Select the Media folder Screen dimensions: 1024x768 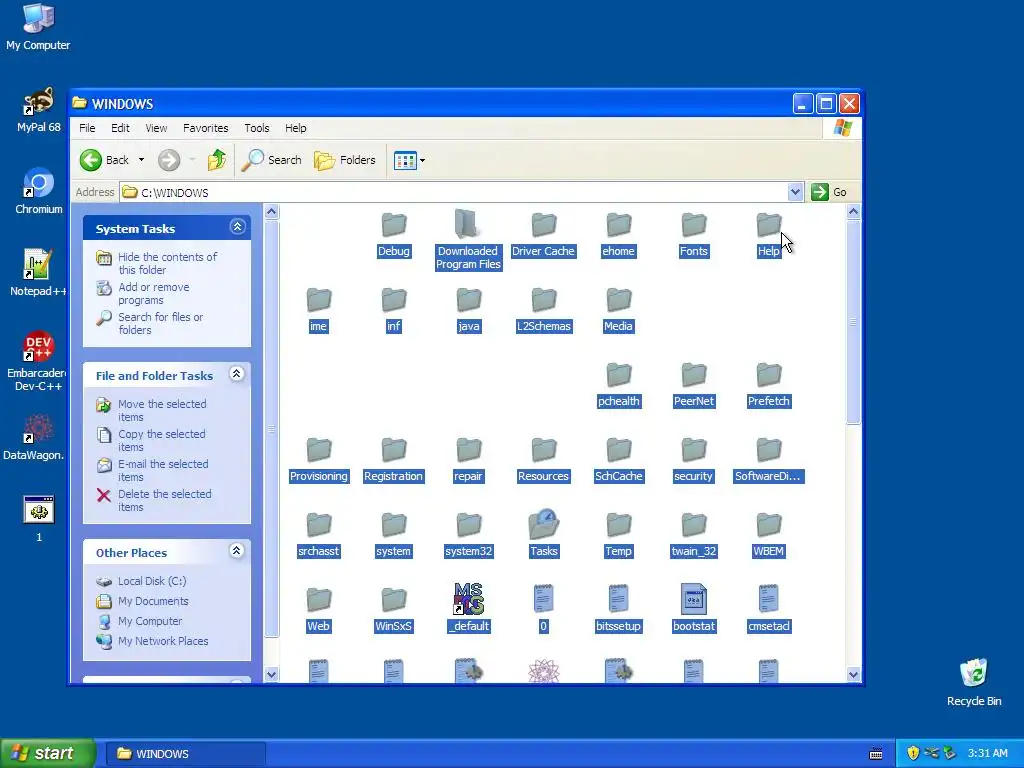618,311
